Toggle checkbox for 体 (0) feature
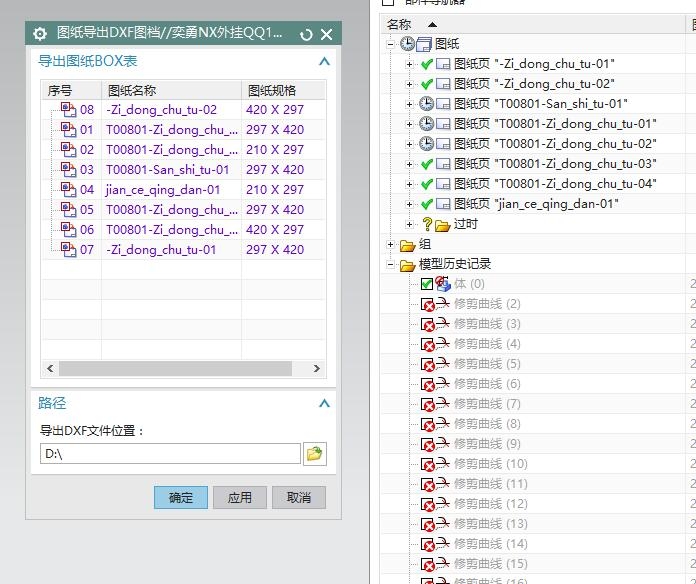Image resolution: width=696 pixels, height=584 pixels. [x=427, y=284]
